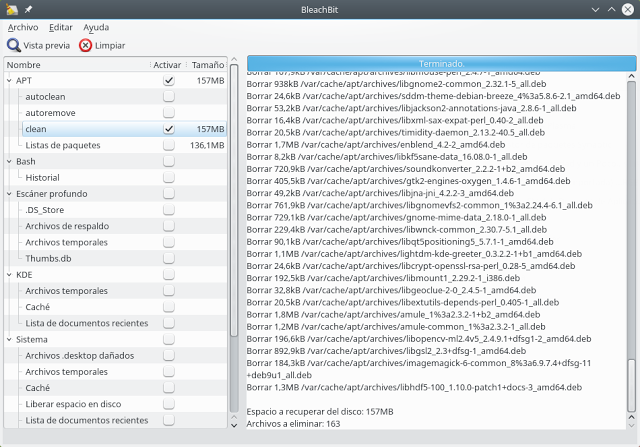Enable the Escáner profundo checkbox
Image resolution: width=640 pixels, height=447 pixels.
(169, 193)
